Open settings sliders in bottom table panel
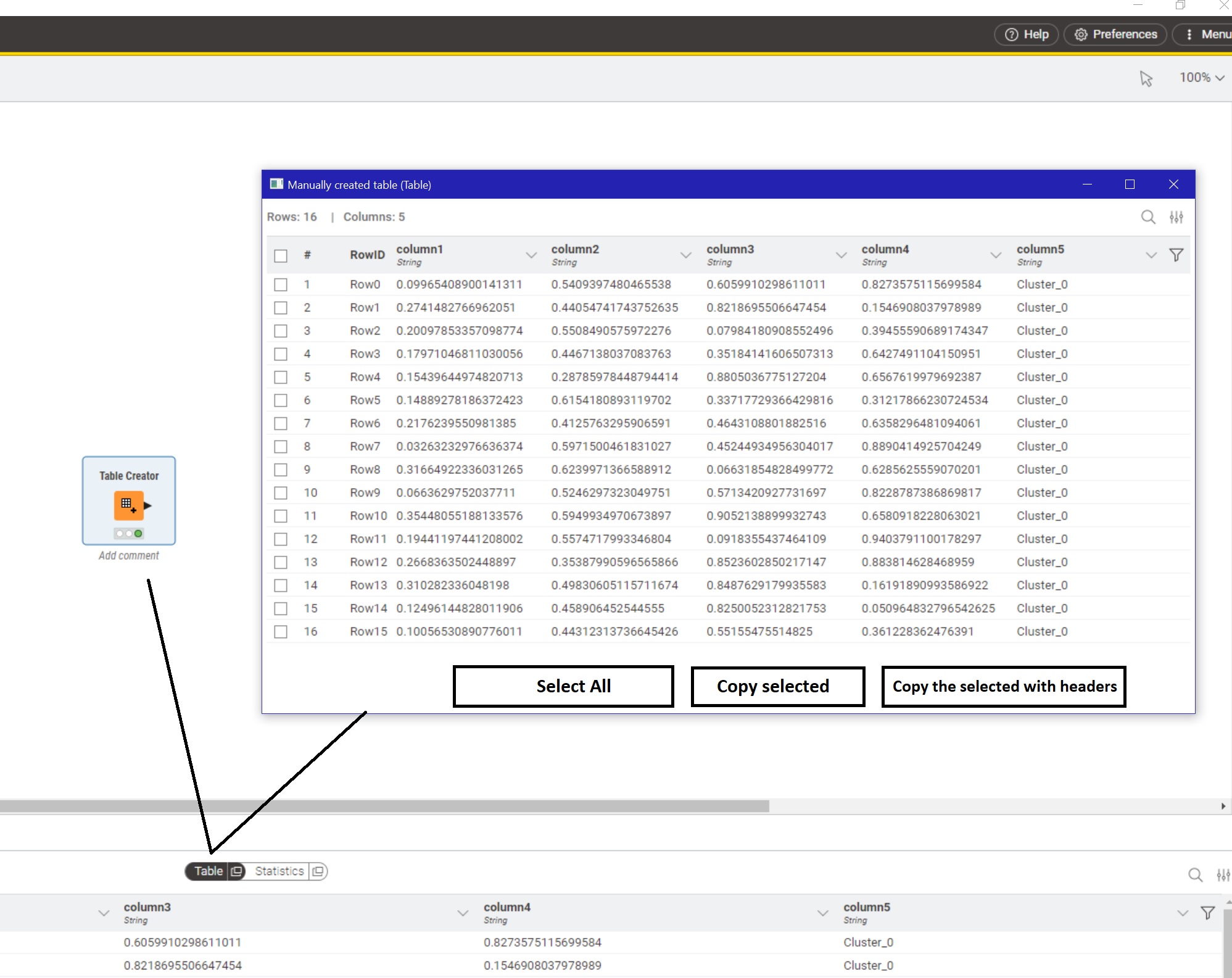 [x=1224, y=875]
